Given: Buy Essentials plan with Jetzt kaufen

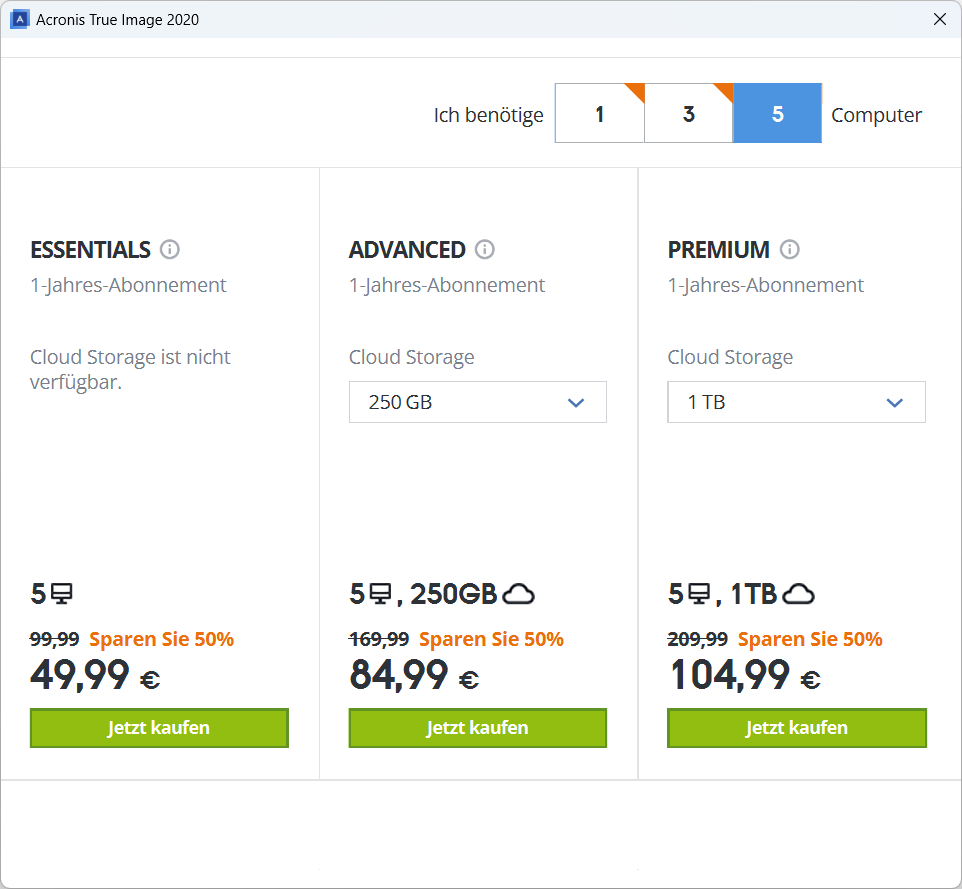Looking at the screenshot, I should click(x=159, y=727).
